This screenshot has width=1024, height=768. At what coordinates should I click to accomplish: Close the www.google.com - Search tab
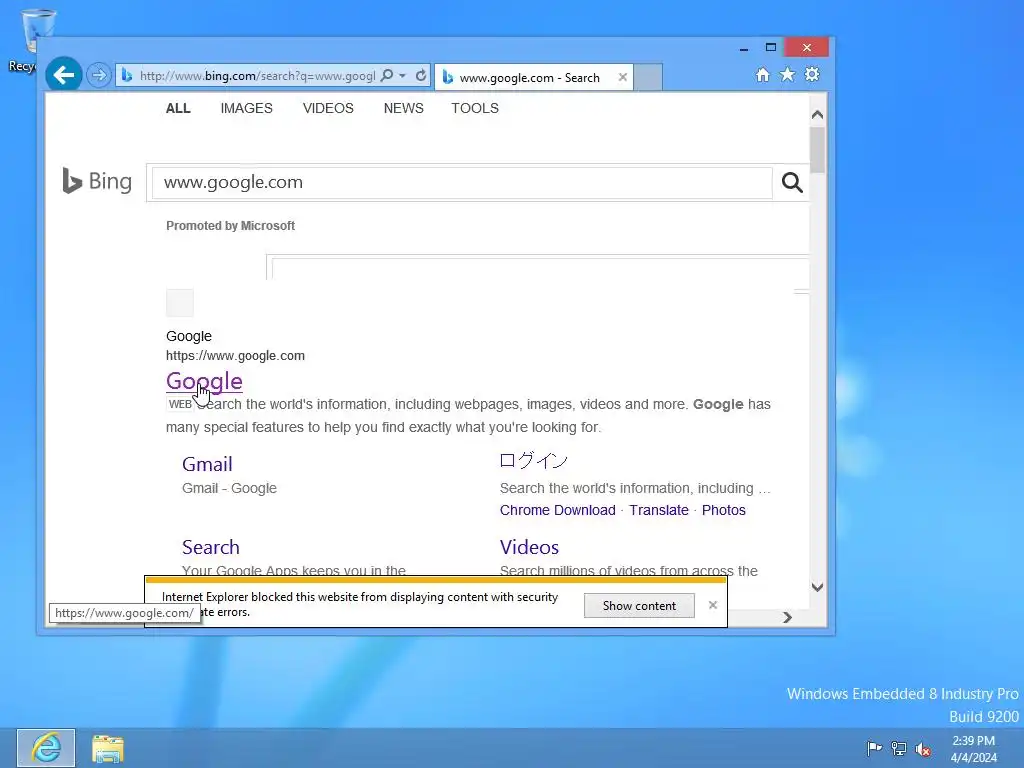click(x=622, y=77)
